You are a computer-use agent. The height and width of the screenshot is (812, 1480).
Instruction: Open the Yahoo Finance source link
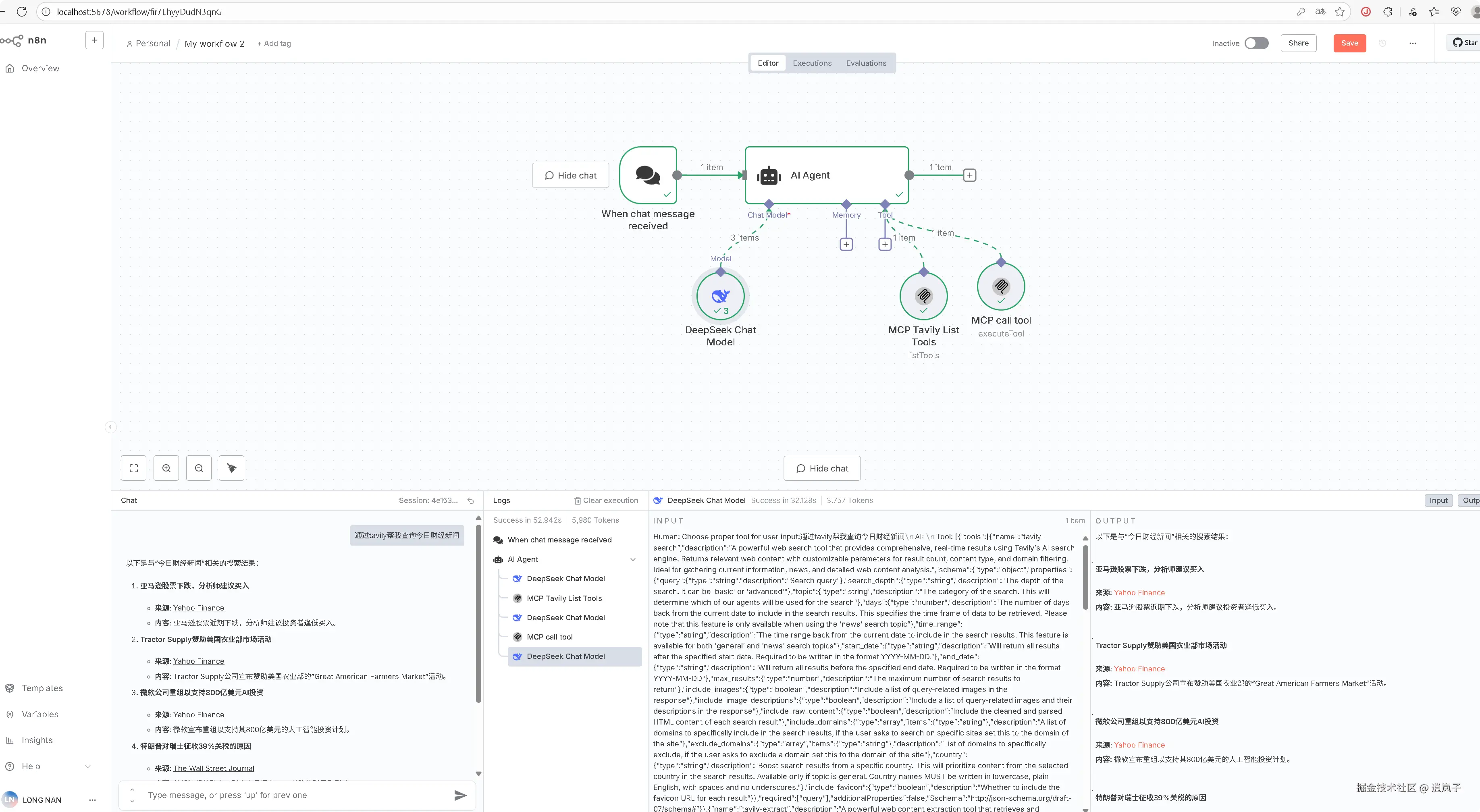tap(198, 608)
